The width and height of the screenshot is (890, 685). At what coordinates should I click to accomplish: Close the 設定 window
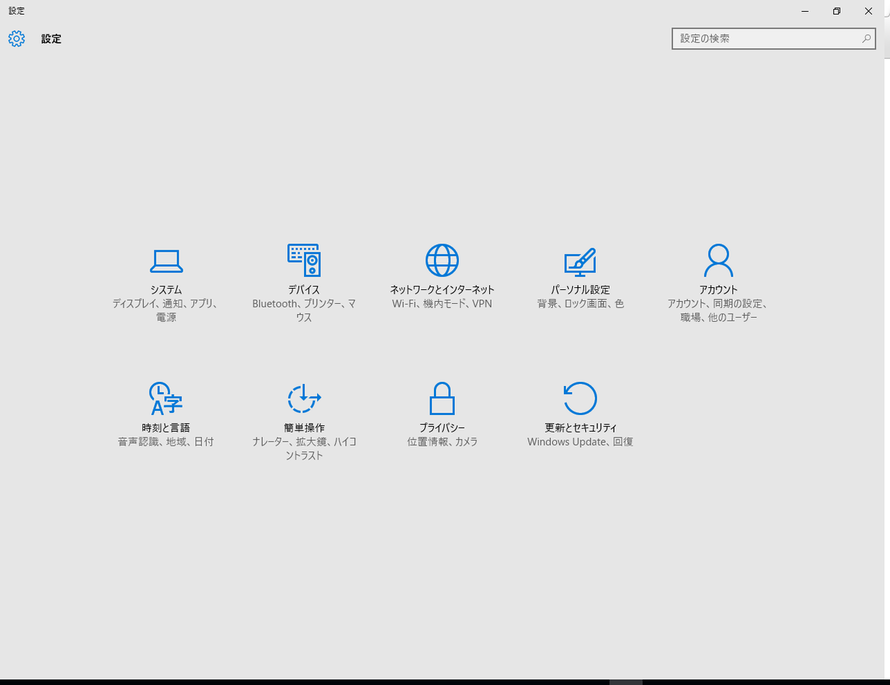(x=868, y=11)
